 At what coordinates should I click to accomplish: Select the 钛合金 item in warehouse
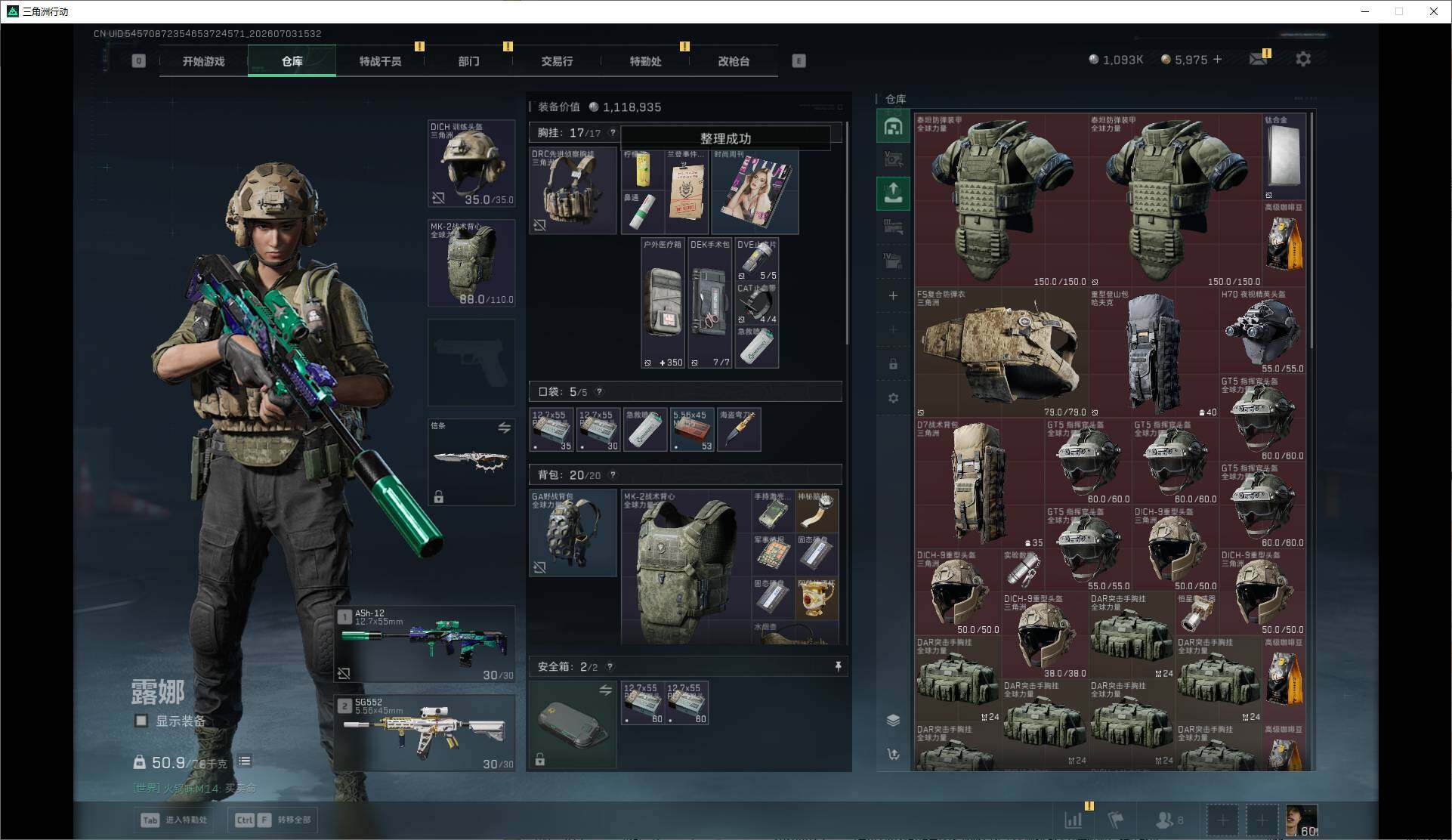point(1284,157)
